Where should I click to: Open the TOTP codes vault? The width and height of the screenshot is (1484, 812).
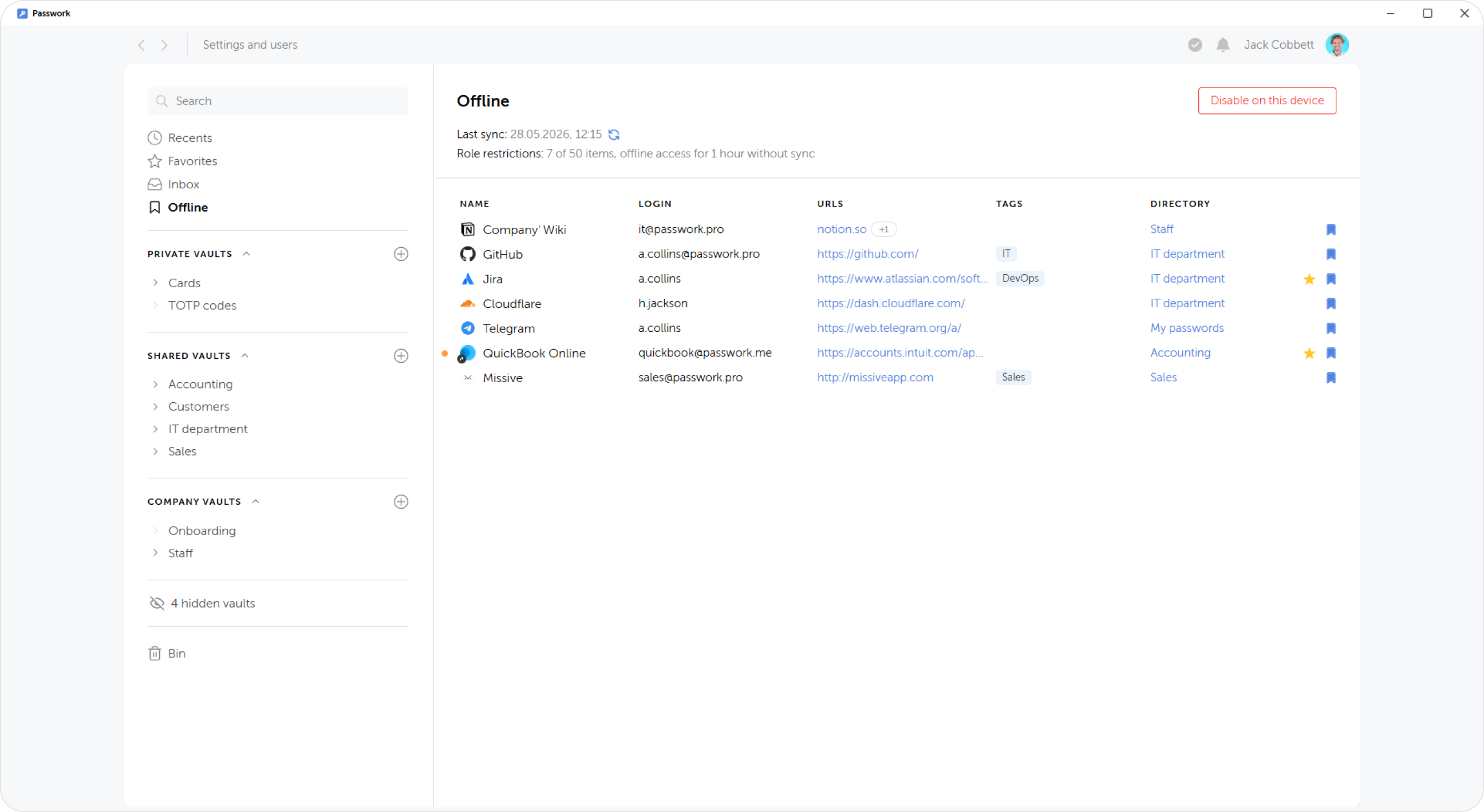[202, 305]
